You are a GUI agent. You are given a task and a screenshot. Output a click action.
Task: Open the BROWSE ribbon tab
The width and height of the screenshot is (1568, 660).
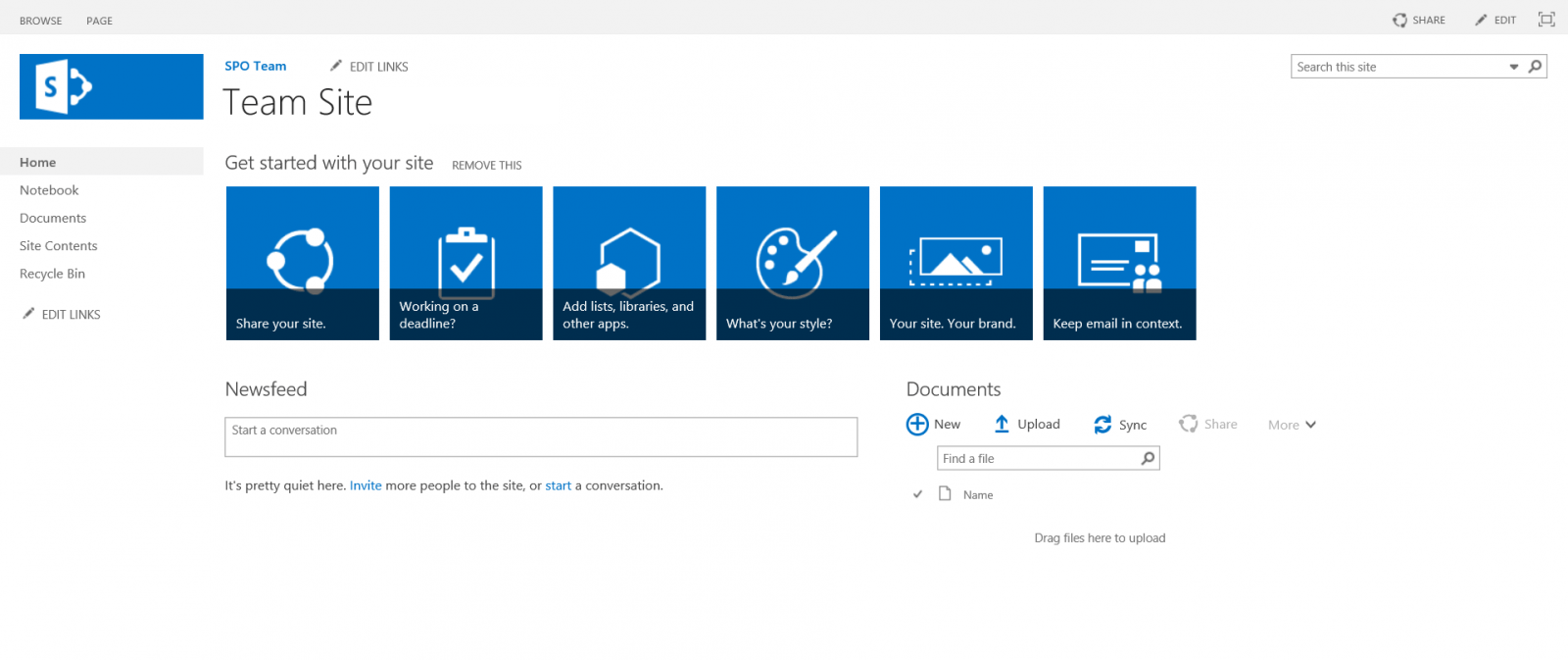point(41,21)
